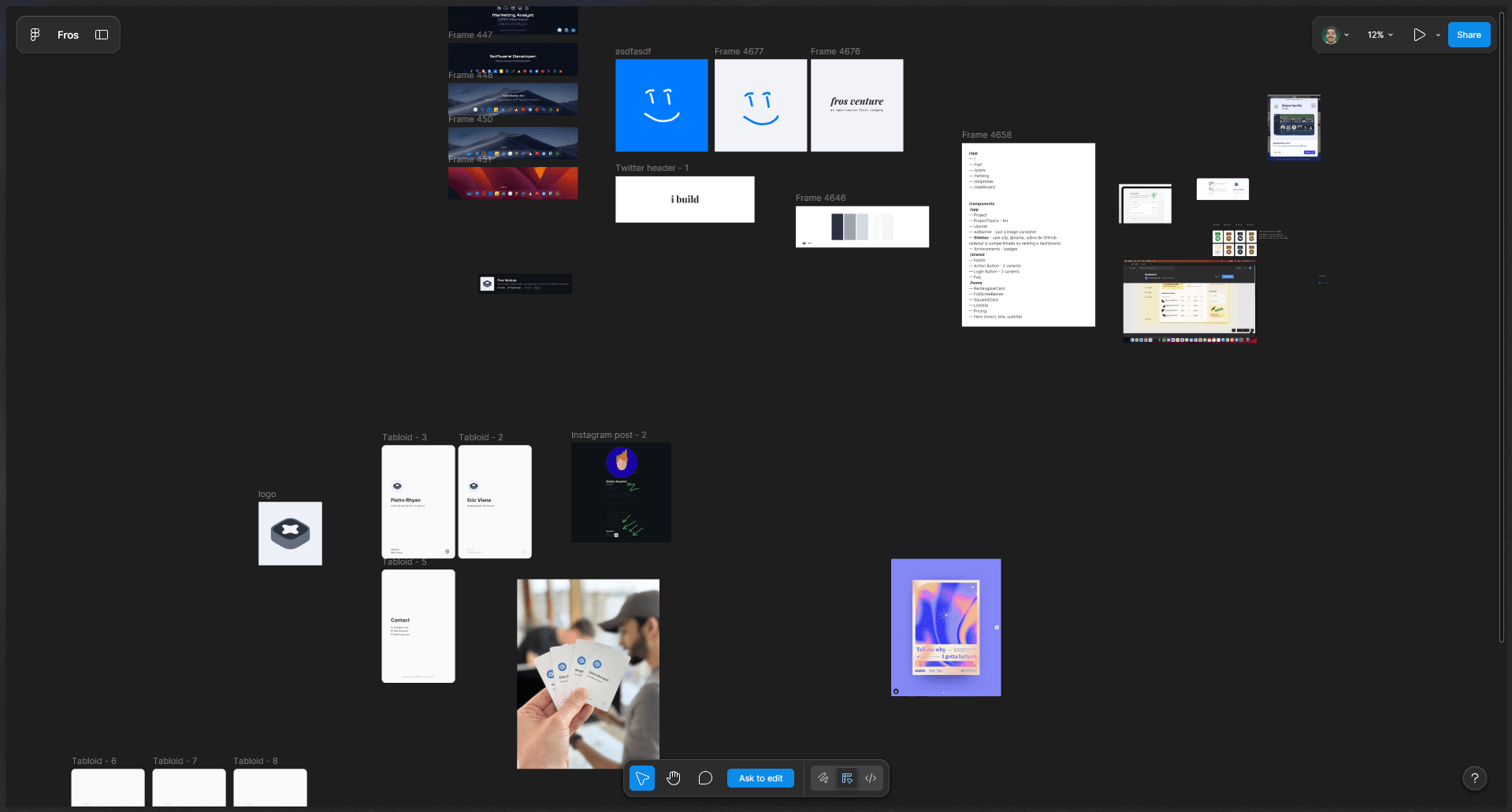Click the user avatar picture
1512x812 pixels.
(x=1331, y=35)
